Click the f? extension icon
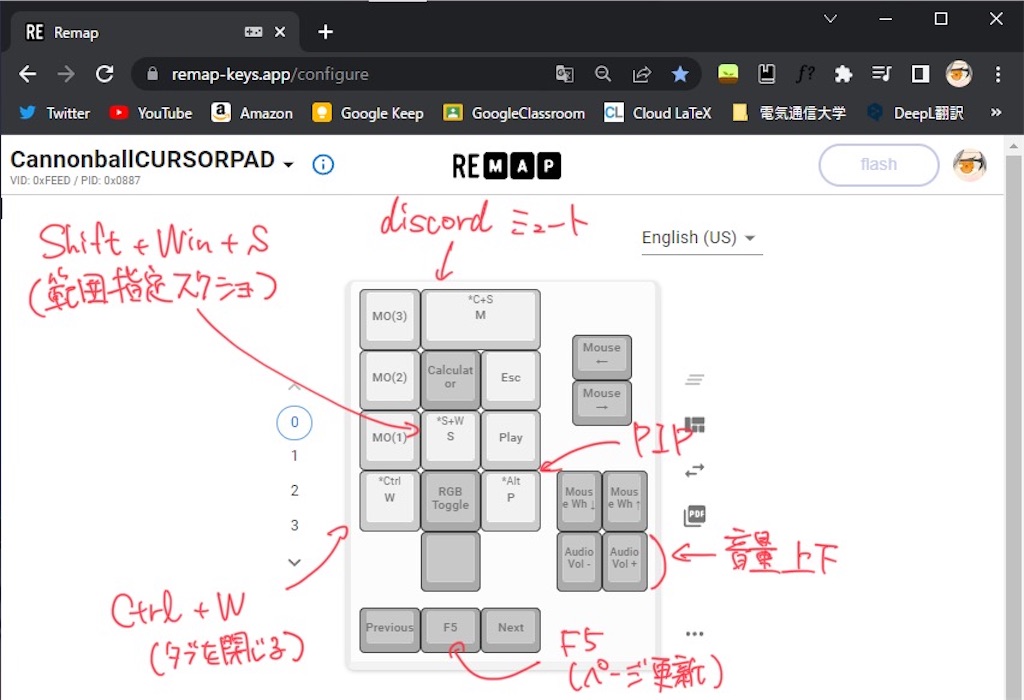This screenshot has height=700, width=1024. (x=805, y=74)
